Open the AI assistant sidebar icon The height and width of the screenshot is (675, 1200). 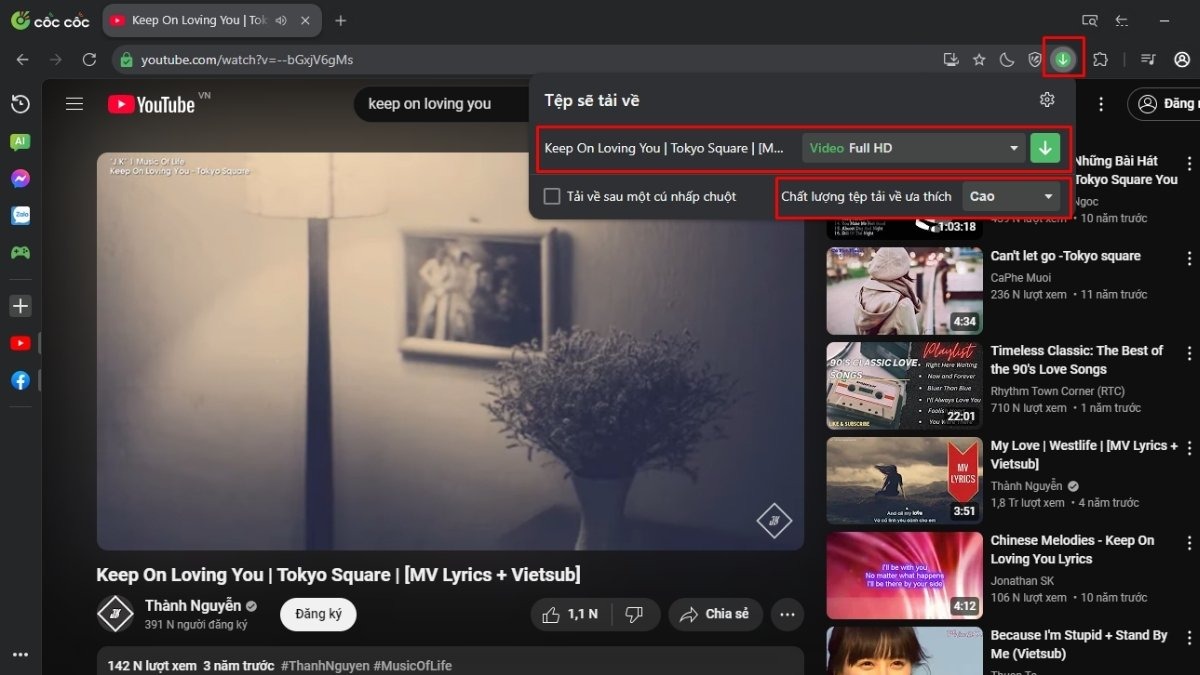coord(20,142)
